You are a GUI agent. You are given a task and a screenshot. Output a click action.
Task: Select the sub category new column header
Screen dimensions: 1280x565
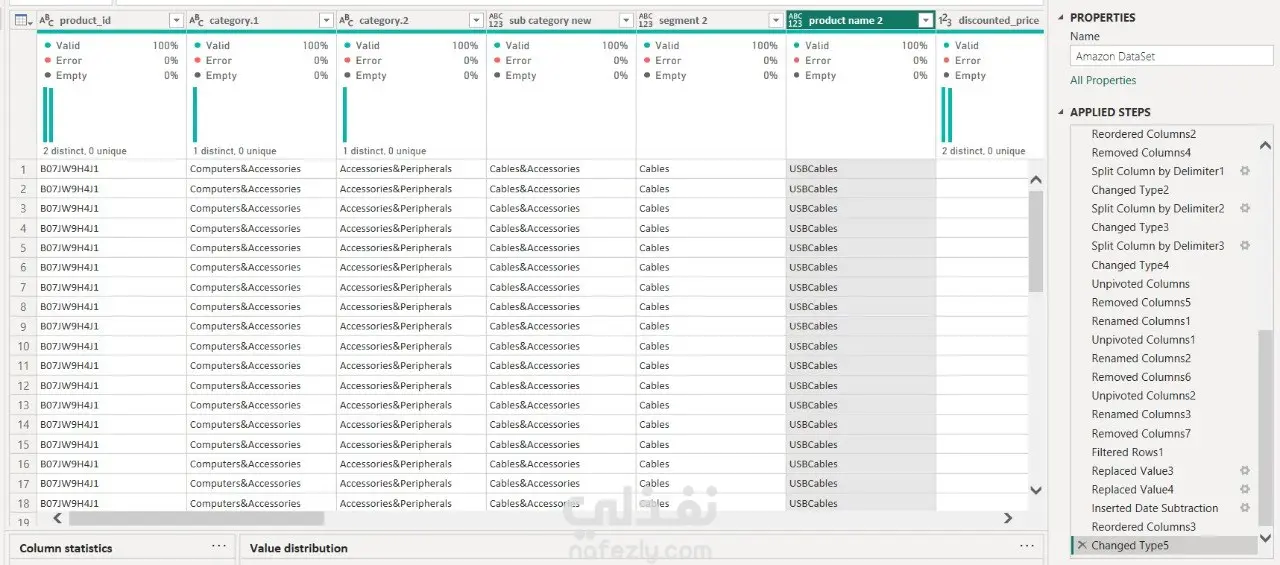[561, 20]
